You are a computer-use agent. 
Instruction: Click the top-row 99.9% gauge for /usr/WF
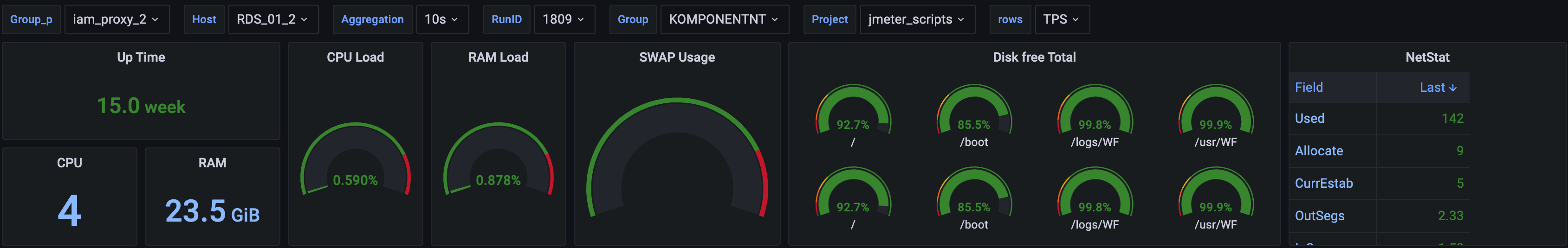pos(1216,110)
